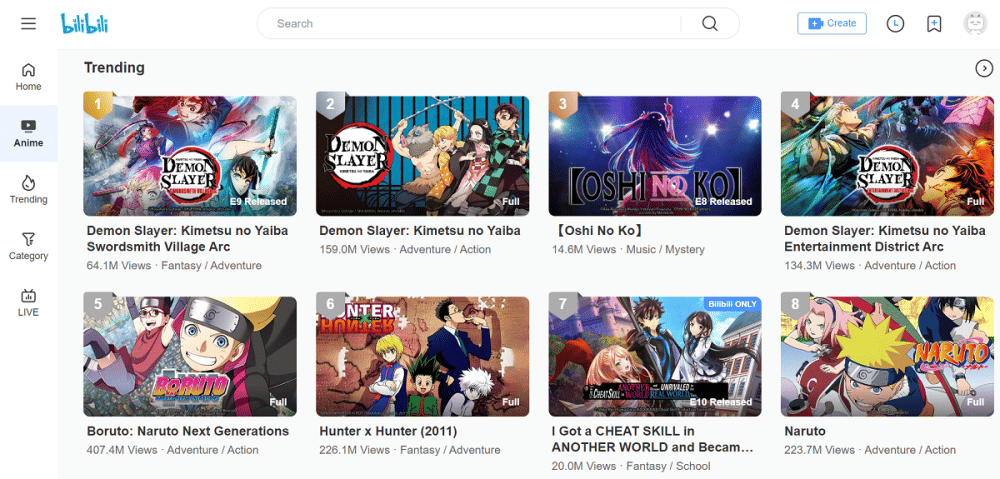Open the profile avatar
1000x479 pixels.
pyautogui.click(x=975, y=24)
